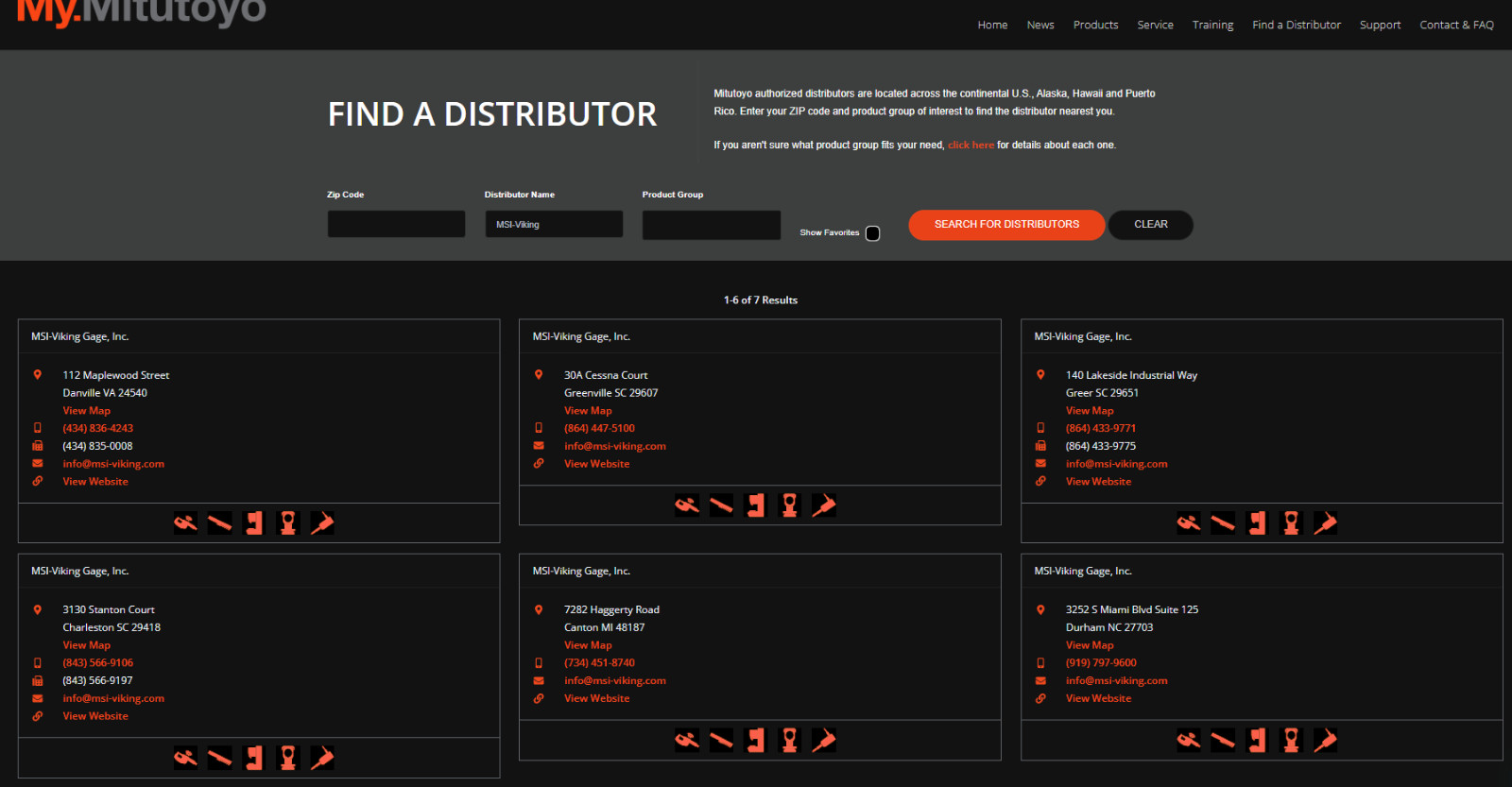Click micrometer product icon in Danville card
The height and width of the screenshot is (787, 1512).
(x=186, y=523)
